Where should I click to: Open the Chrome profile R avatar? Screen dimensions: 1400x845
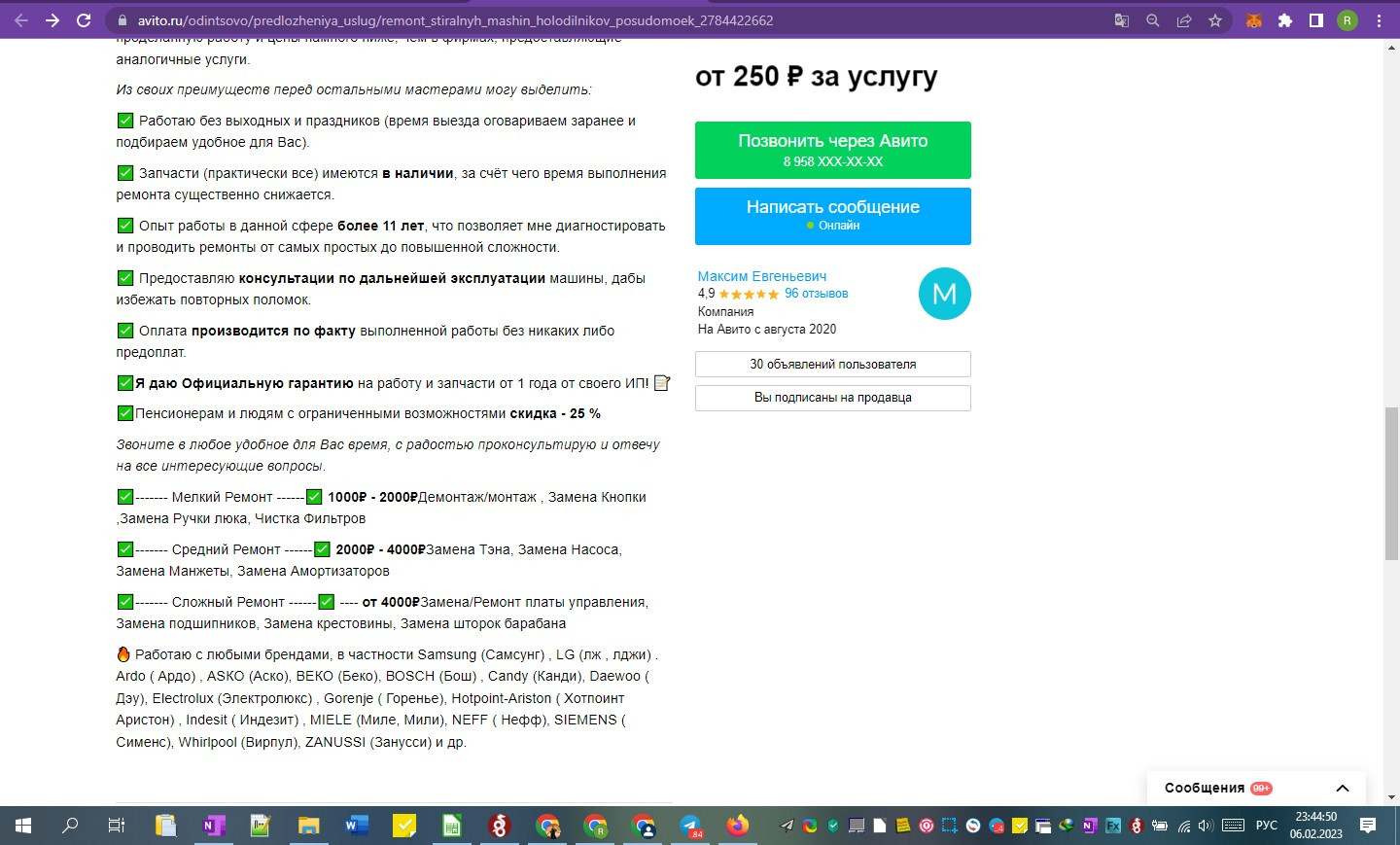pyautogui.click(x=1347, y=20)
